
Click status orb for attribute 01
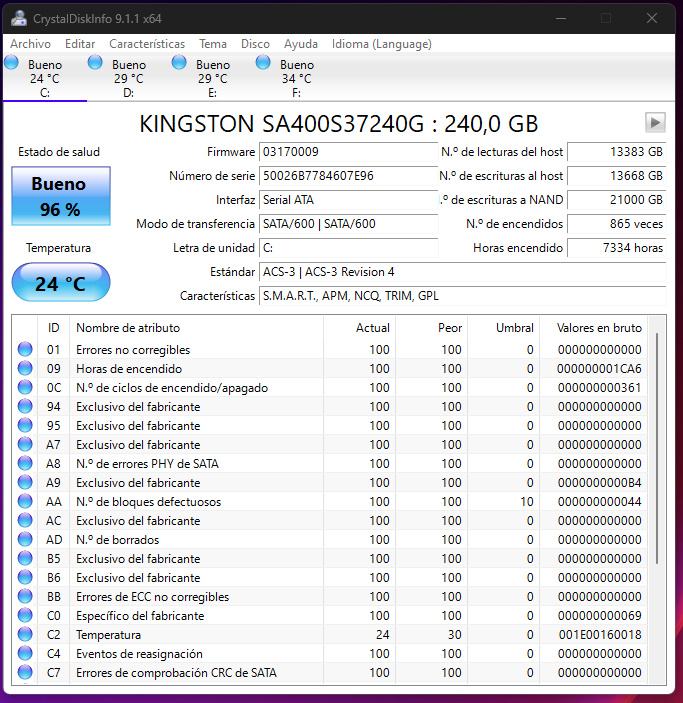25,349
